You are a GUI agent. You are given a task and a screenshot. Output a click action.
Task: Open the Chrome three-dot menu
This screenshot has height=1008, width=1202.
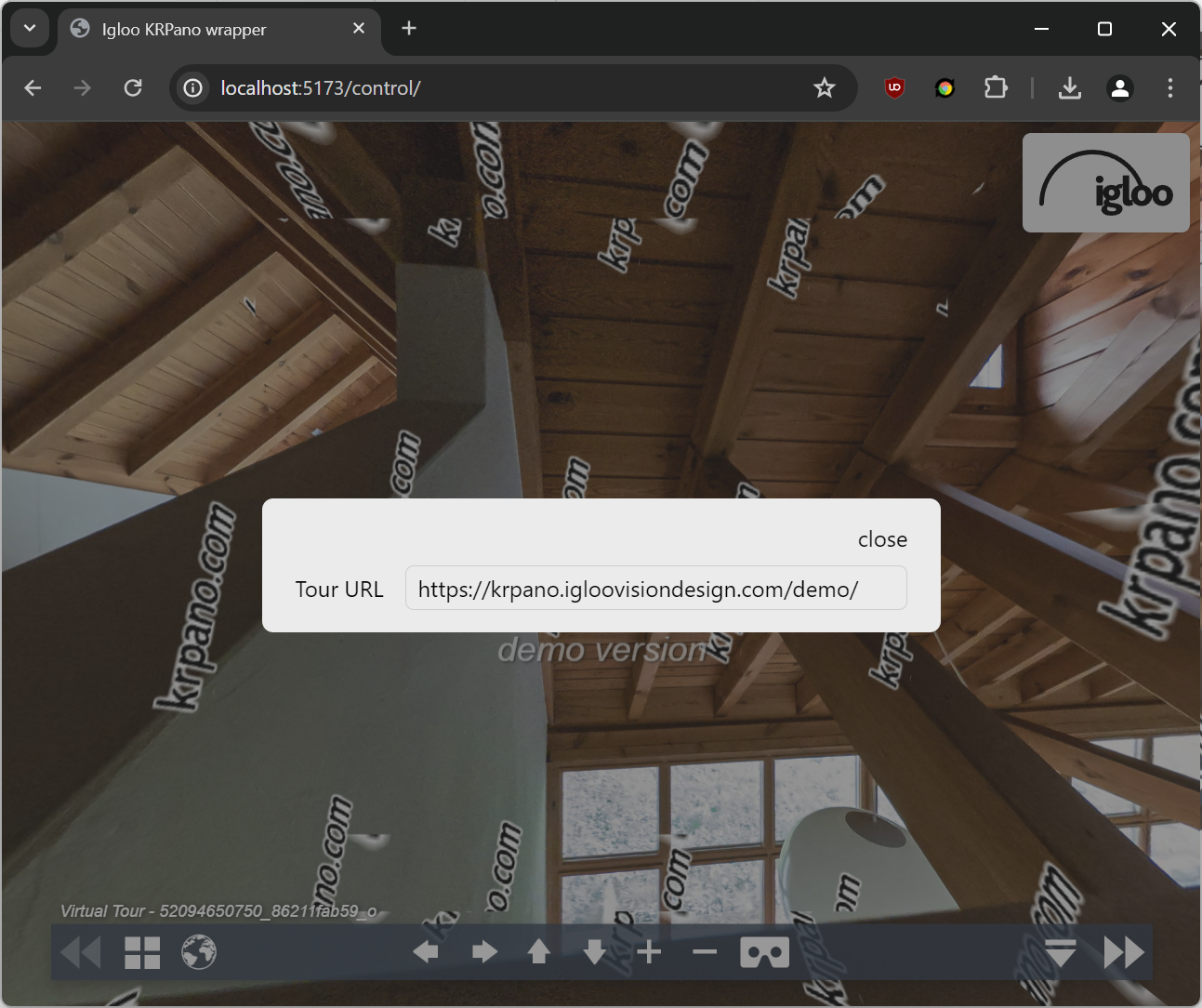[1169, 88]
